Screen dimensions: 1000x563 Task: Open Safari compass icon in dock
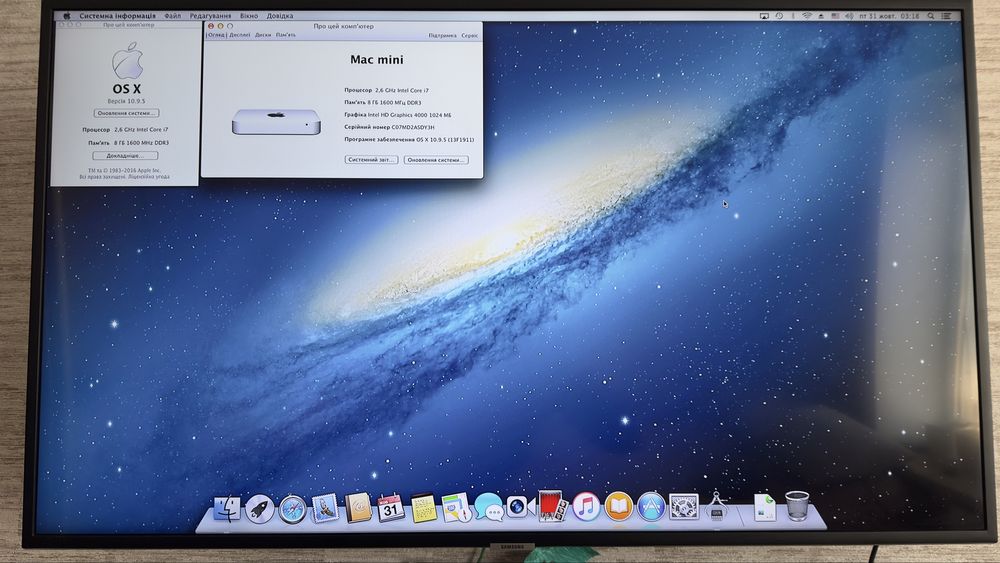292,509
